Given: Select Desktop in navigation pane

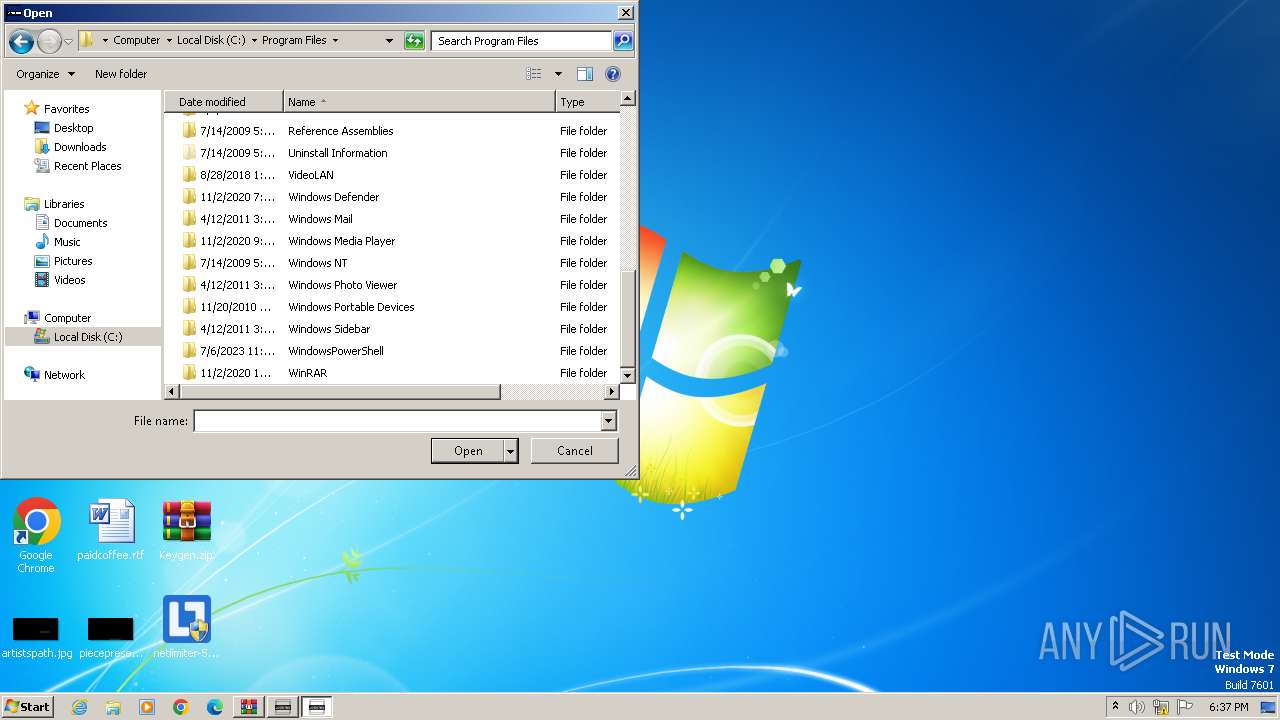Looking at the screenshot, I should click(73, 128).
